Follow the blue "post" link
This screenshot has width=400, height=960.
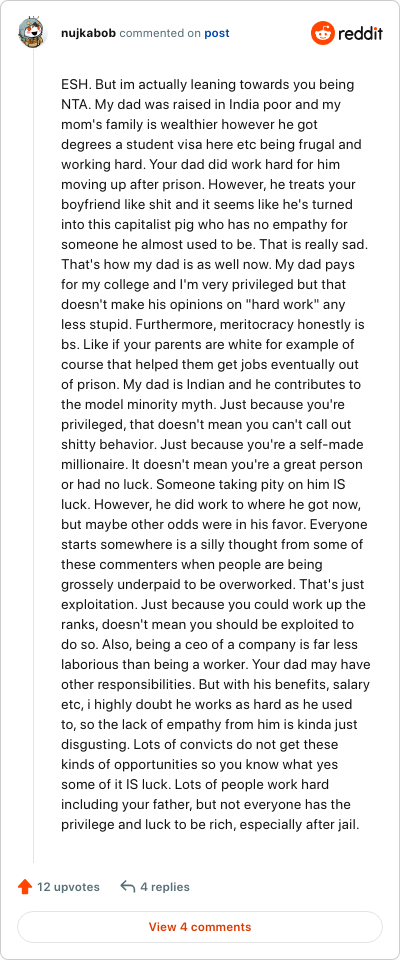point(217,33)
